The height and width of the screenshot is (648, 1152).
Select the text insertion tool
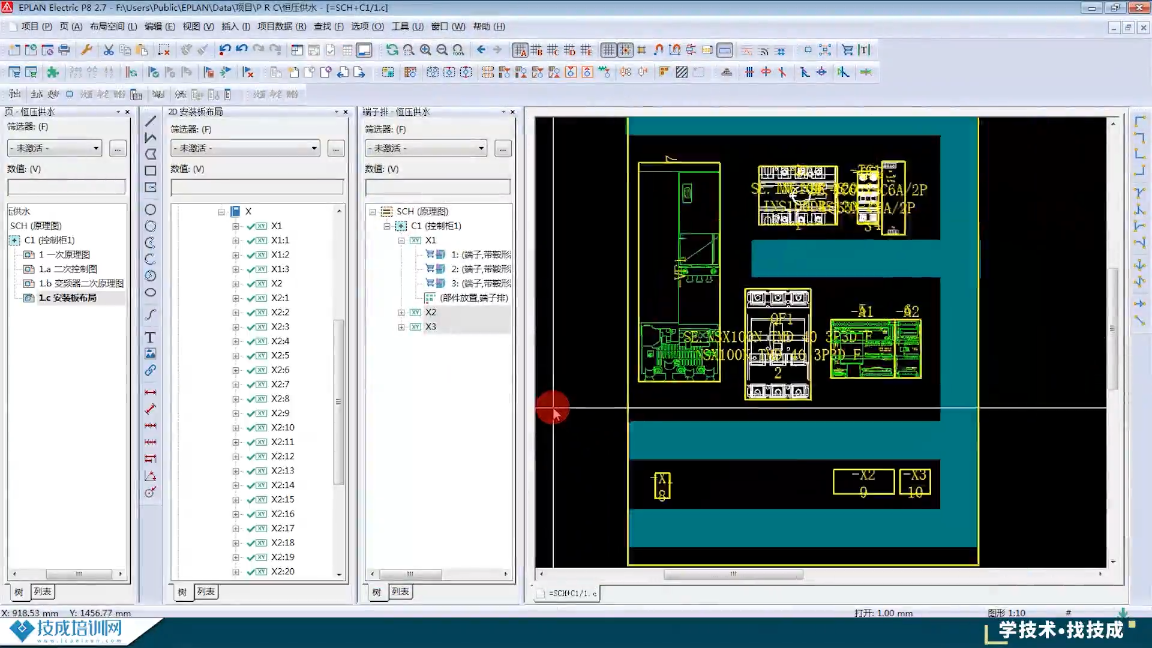coord(151,337)
